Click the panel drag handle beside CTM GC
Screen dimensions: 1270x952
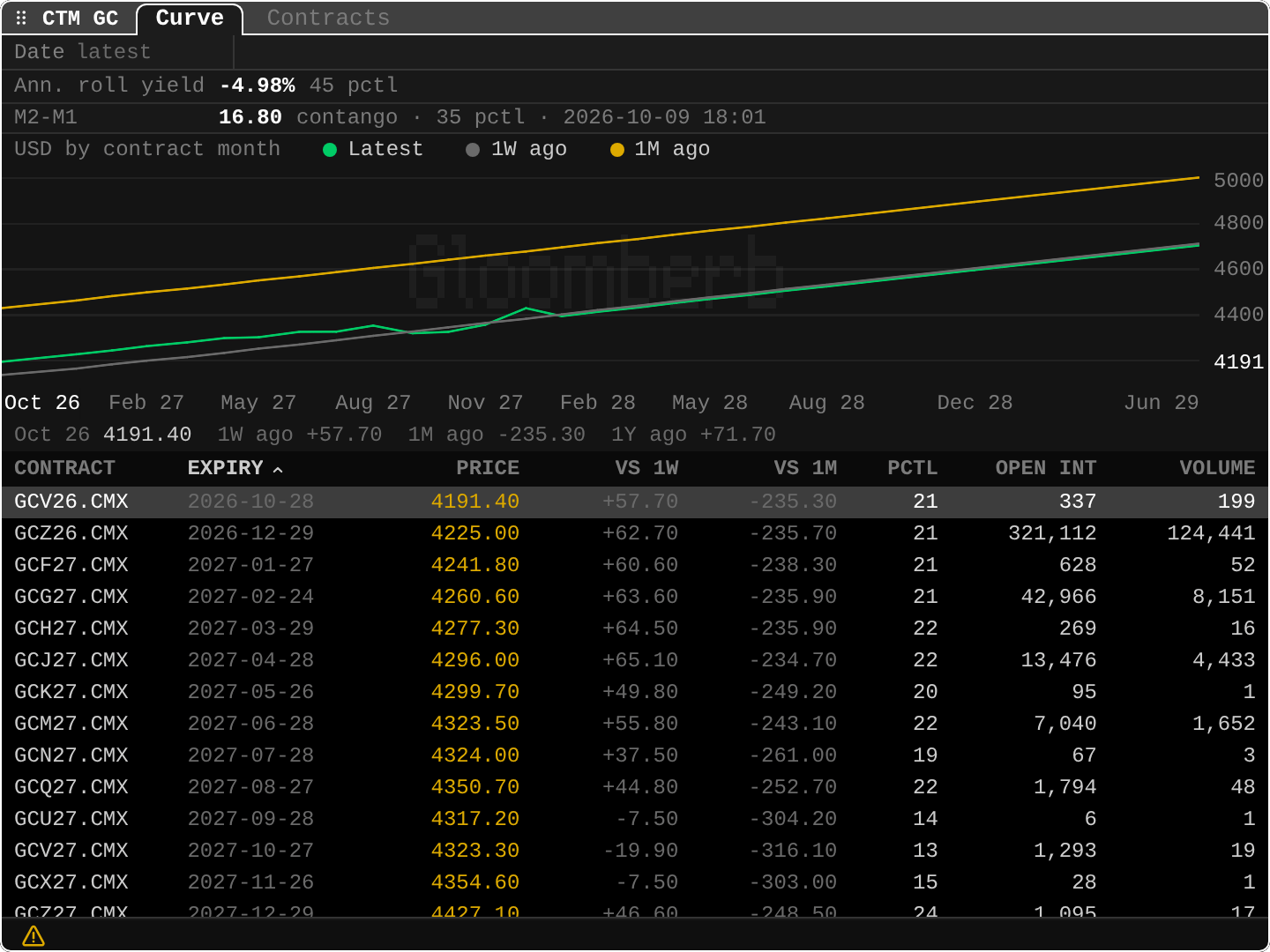pos(21,18)
